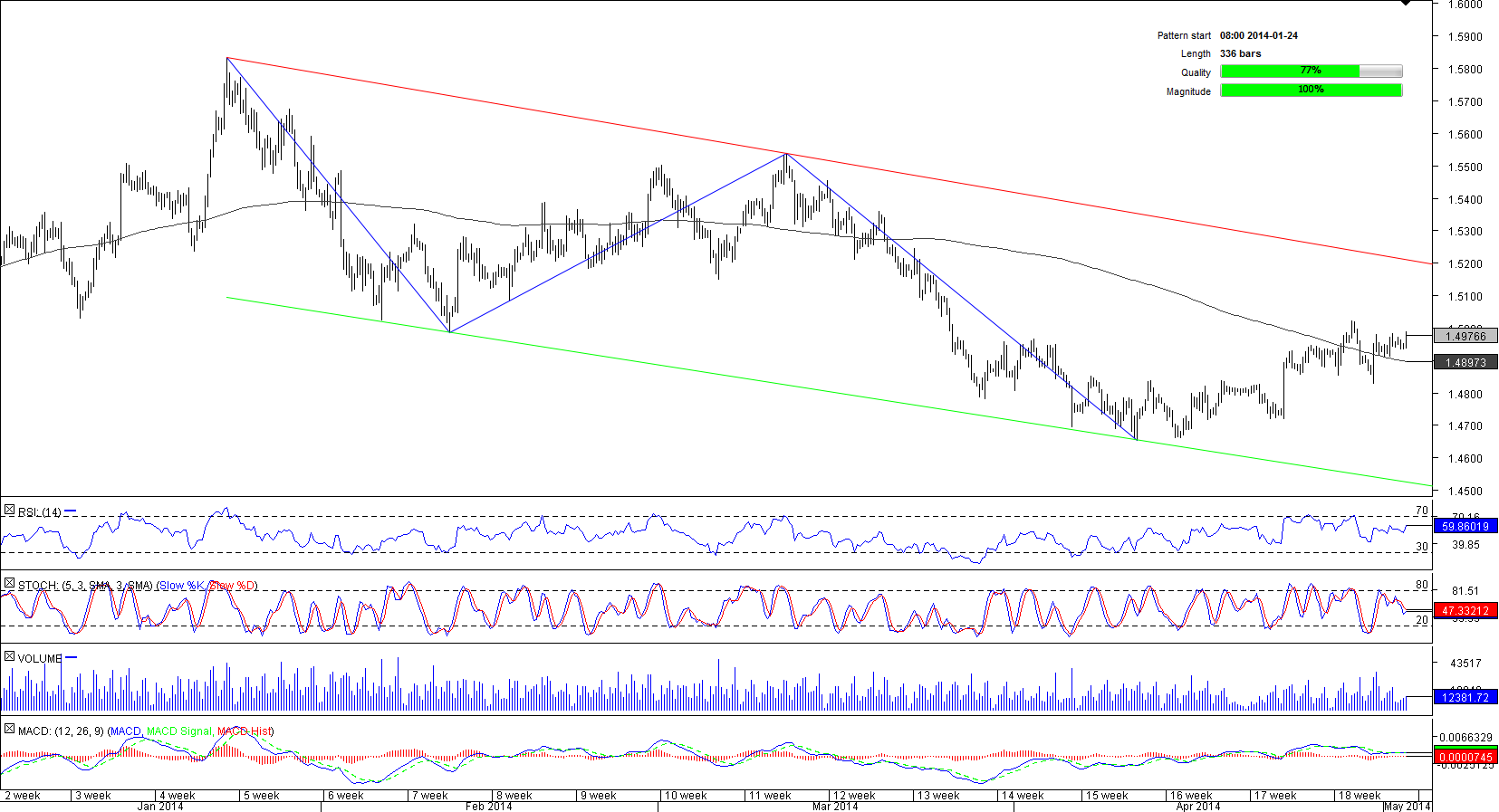The image size is (1499, 812).
Task: Close the MACD indicator panel
Action: coord(9,729)
